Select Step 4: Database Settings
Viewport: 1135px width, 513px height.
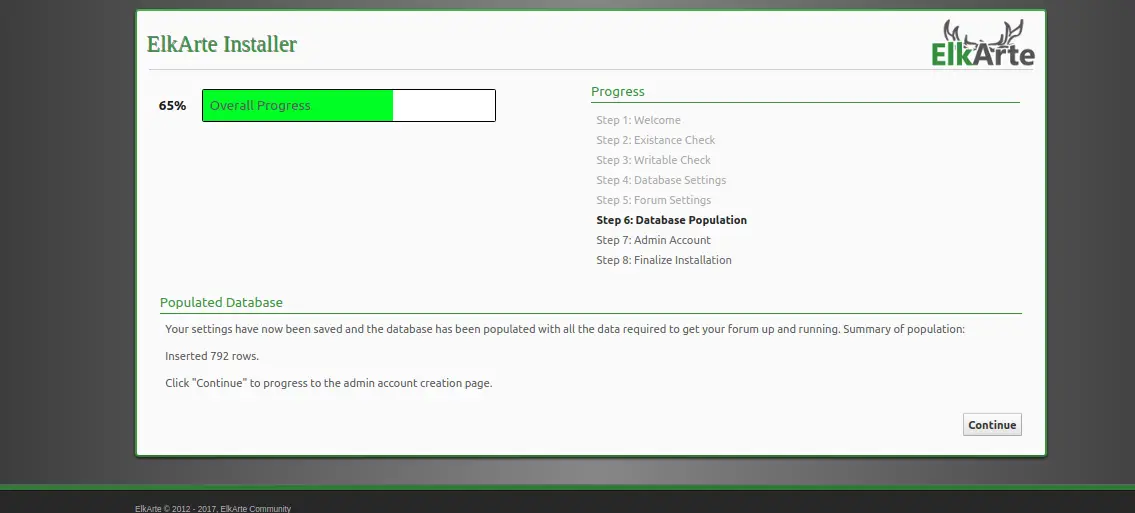(x=661, y=180)
